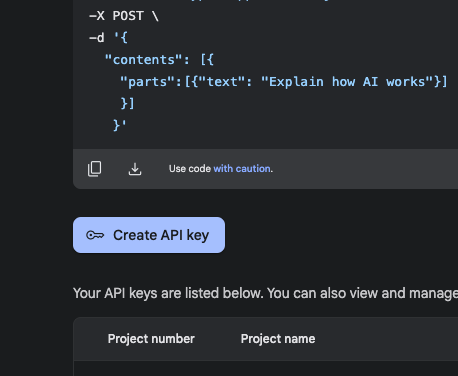458x376 pixels.
Task: Click the 'Use code' disclaimer text
Action: 190,169
